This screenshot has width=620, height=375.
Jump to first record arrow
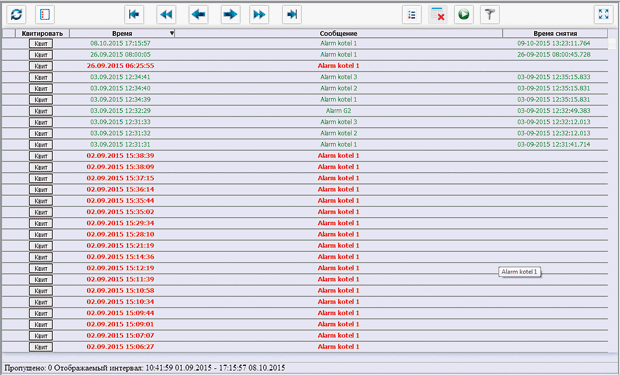tap(134, 15)
